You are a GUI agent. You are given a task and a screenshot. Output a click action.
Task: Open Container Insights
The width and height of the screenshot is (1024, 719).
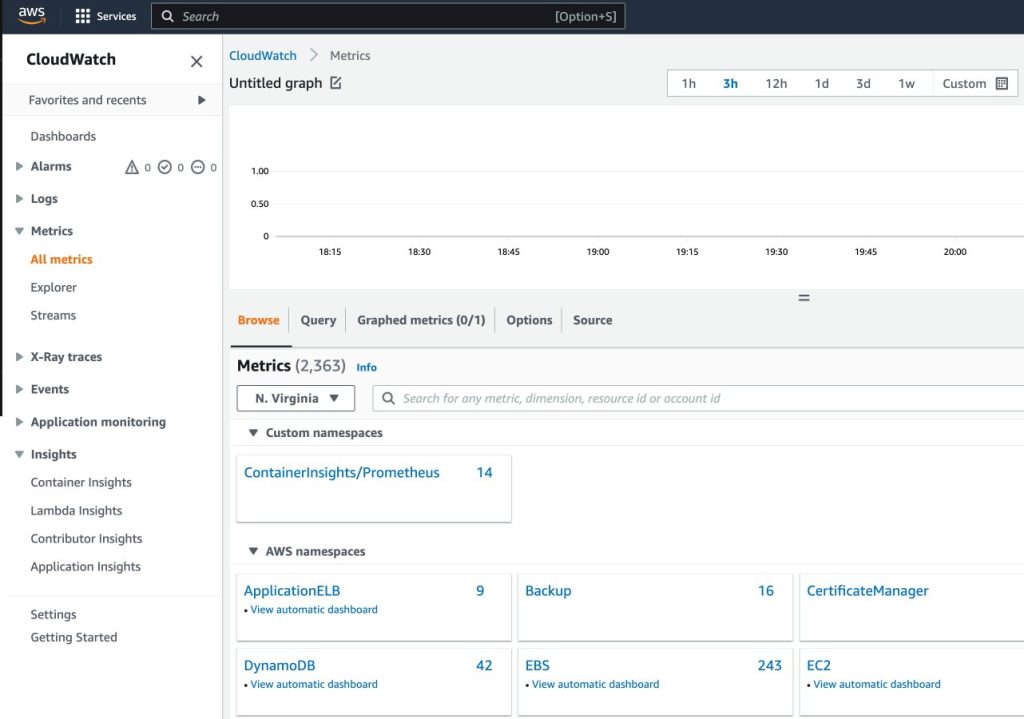tap(81, 482)
